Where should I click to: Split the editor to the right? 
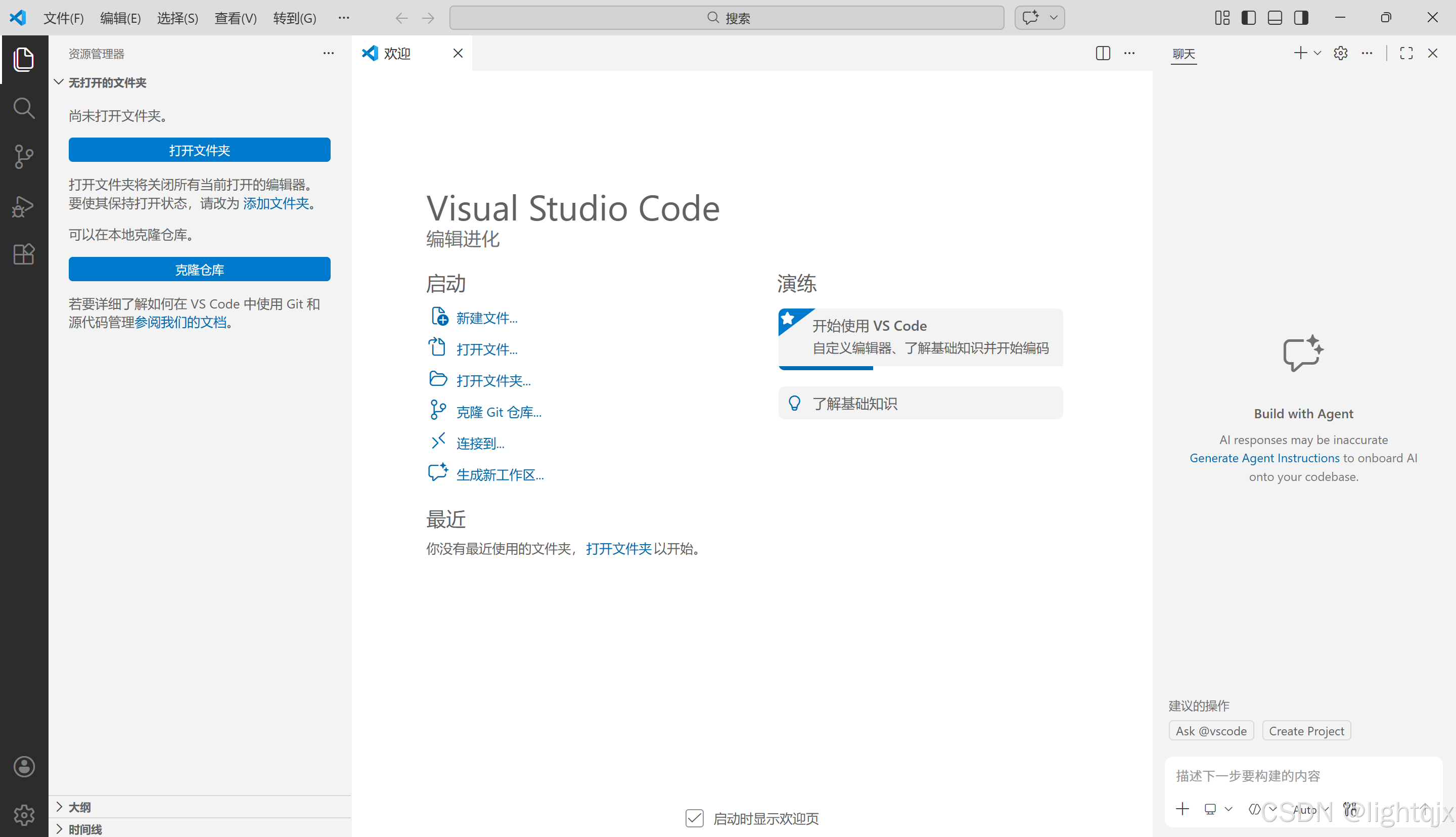click(1103, 54)
